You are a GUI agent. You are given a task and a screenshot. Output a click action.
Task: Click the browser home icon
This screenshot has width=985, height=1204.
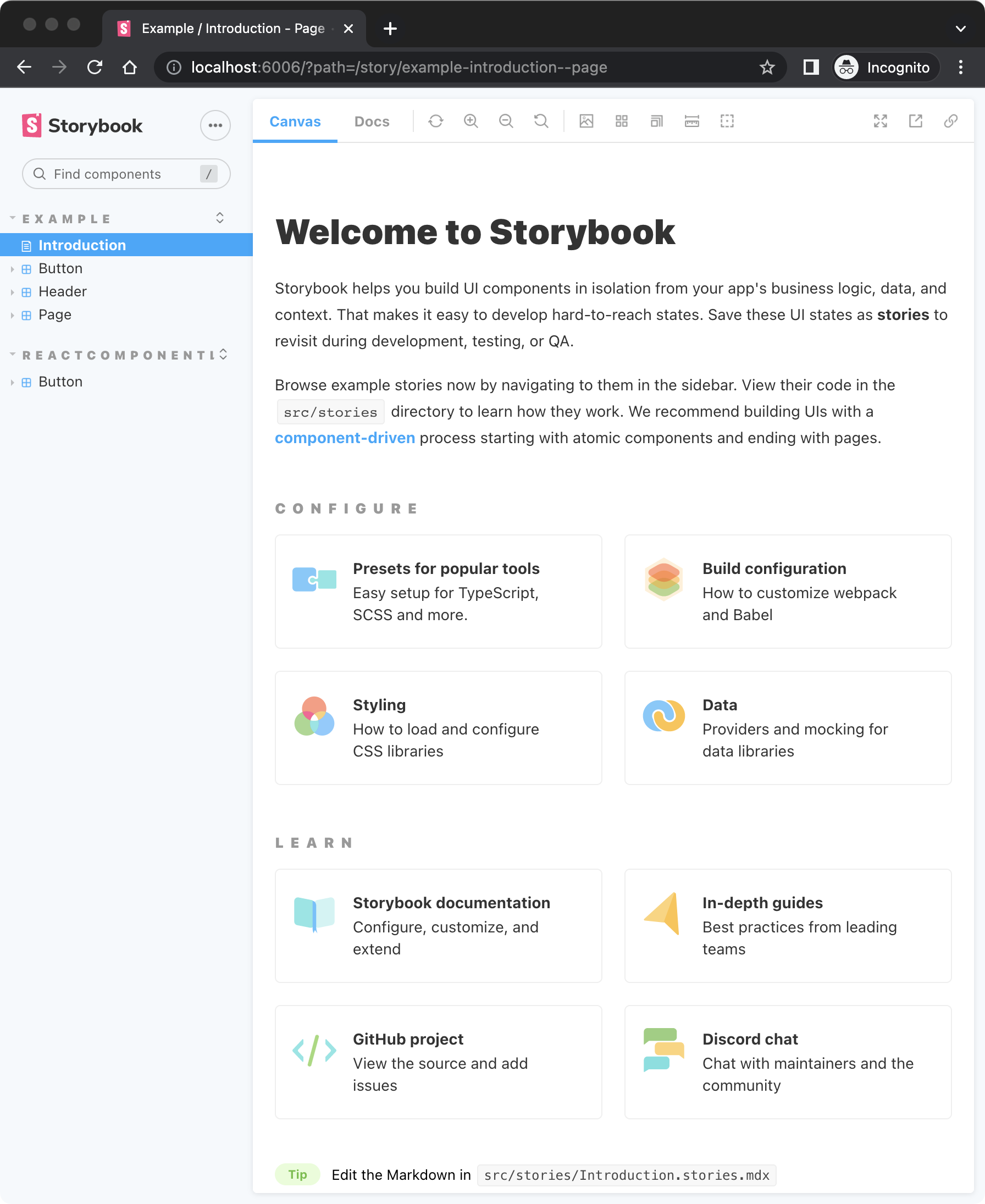tap(130, 67)
